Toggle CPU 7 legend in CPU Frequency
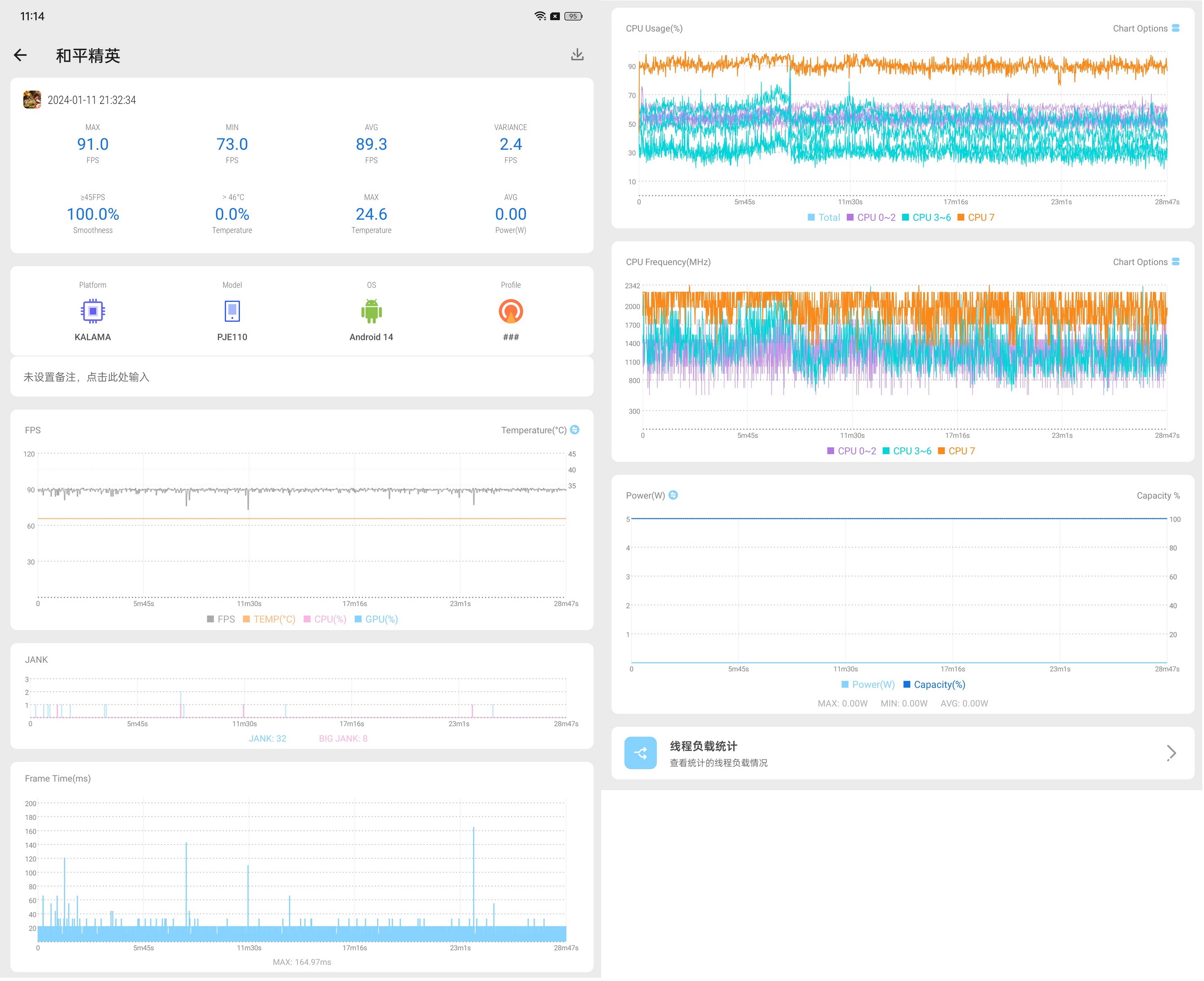This screenshot has height=981, width=1204. pos(956,451)
